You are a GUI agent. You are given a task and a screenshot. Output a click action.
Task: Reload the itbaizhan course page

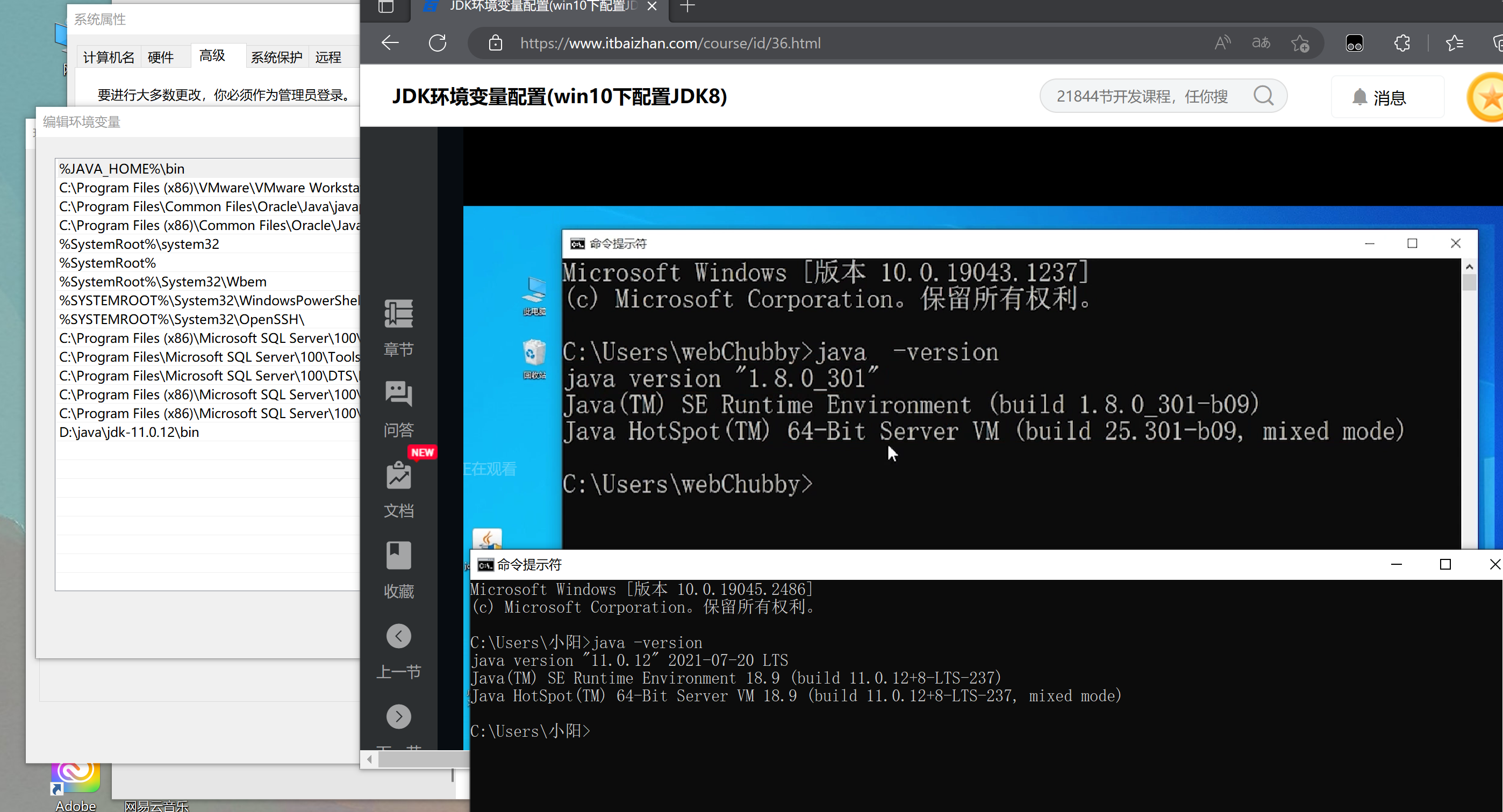pos(438,43)
